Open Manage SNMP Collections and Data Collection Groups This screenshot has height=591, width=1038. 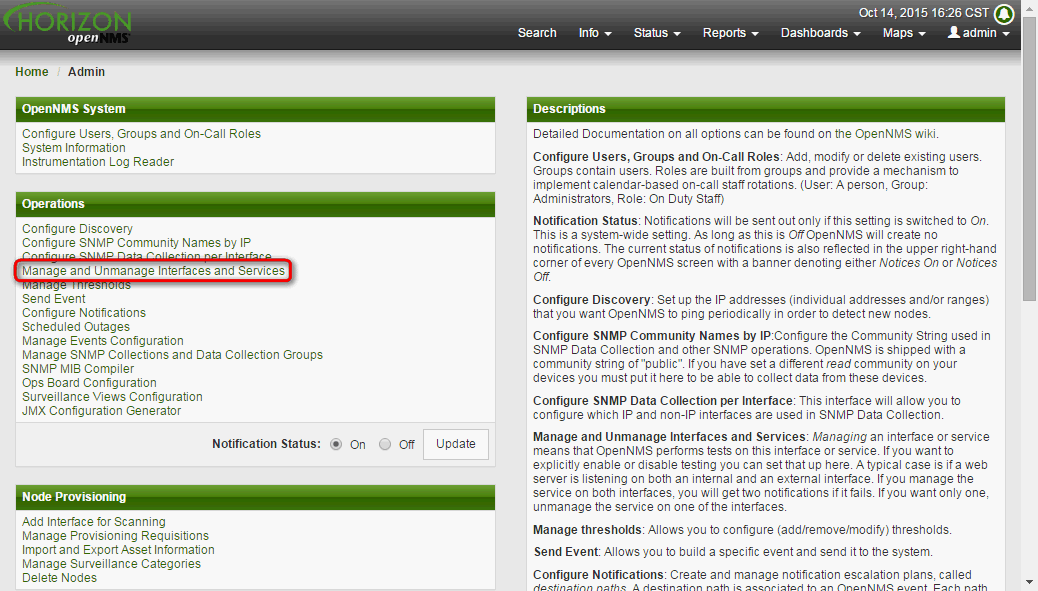(x=172, y=354)
